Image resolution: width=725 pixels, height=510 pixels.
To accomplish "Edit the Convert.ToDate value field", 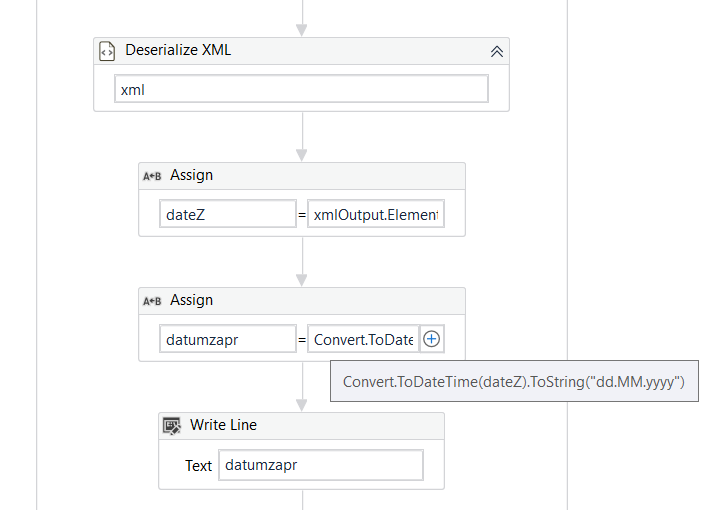I will [x=363, y=339].
